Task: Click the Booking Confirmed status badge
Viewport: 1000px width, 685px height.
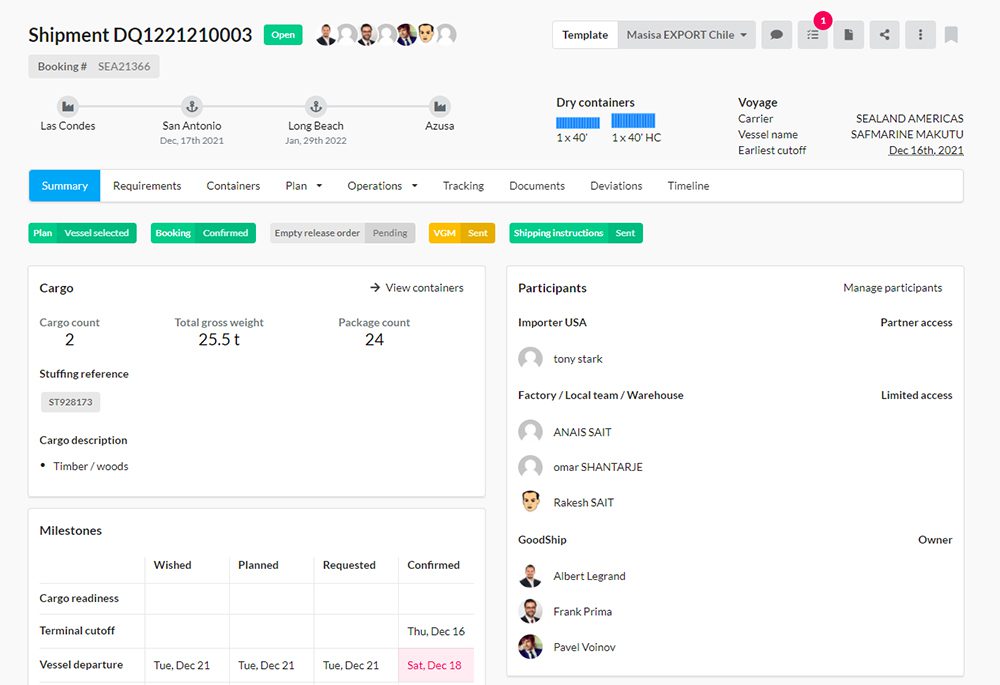Action: (x=203, y=233)
